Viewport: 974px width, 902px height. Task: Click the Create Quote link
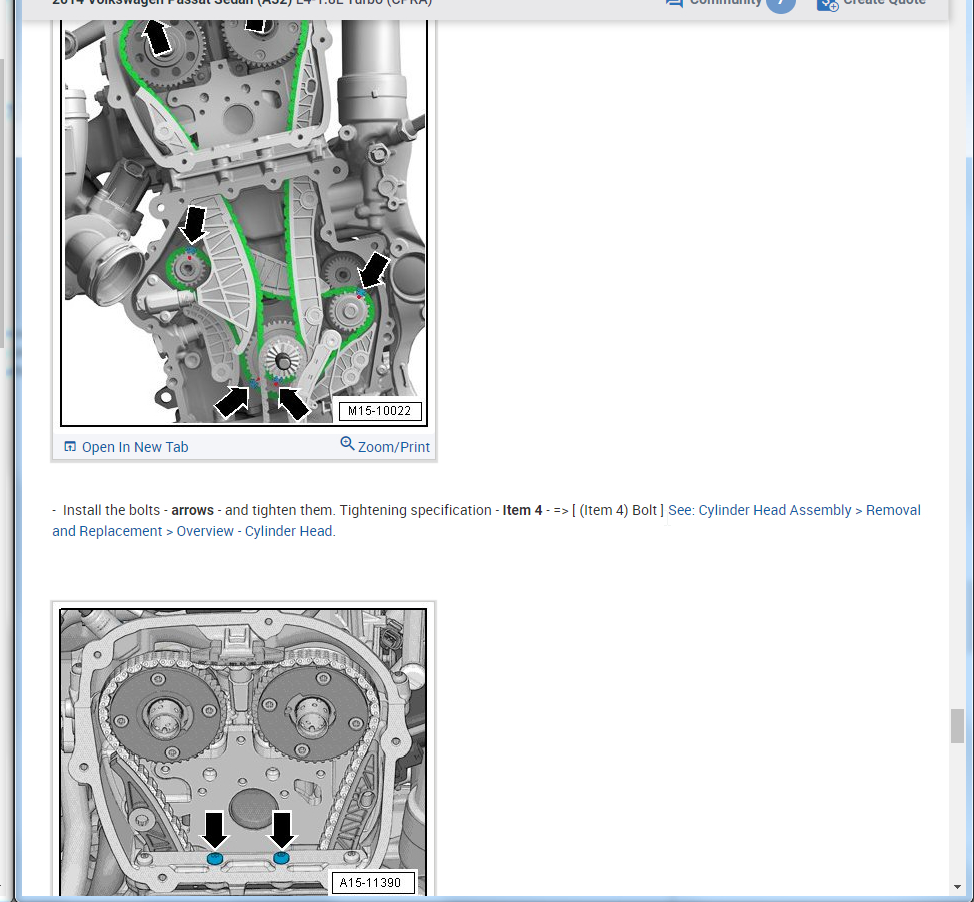pyautogui.click(x=884, y=3)
